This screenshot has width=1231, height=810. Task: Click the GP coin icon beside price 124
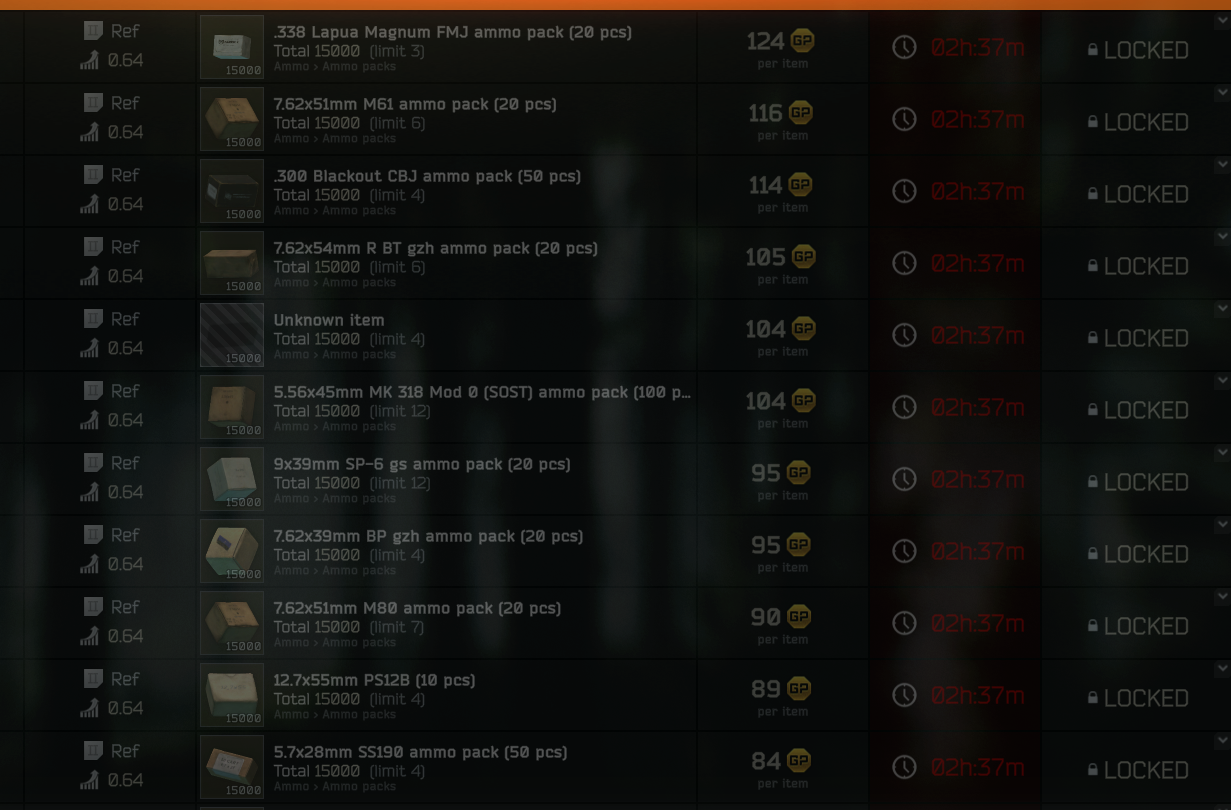point(802,40)
